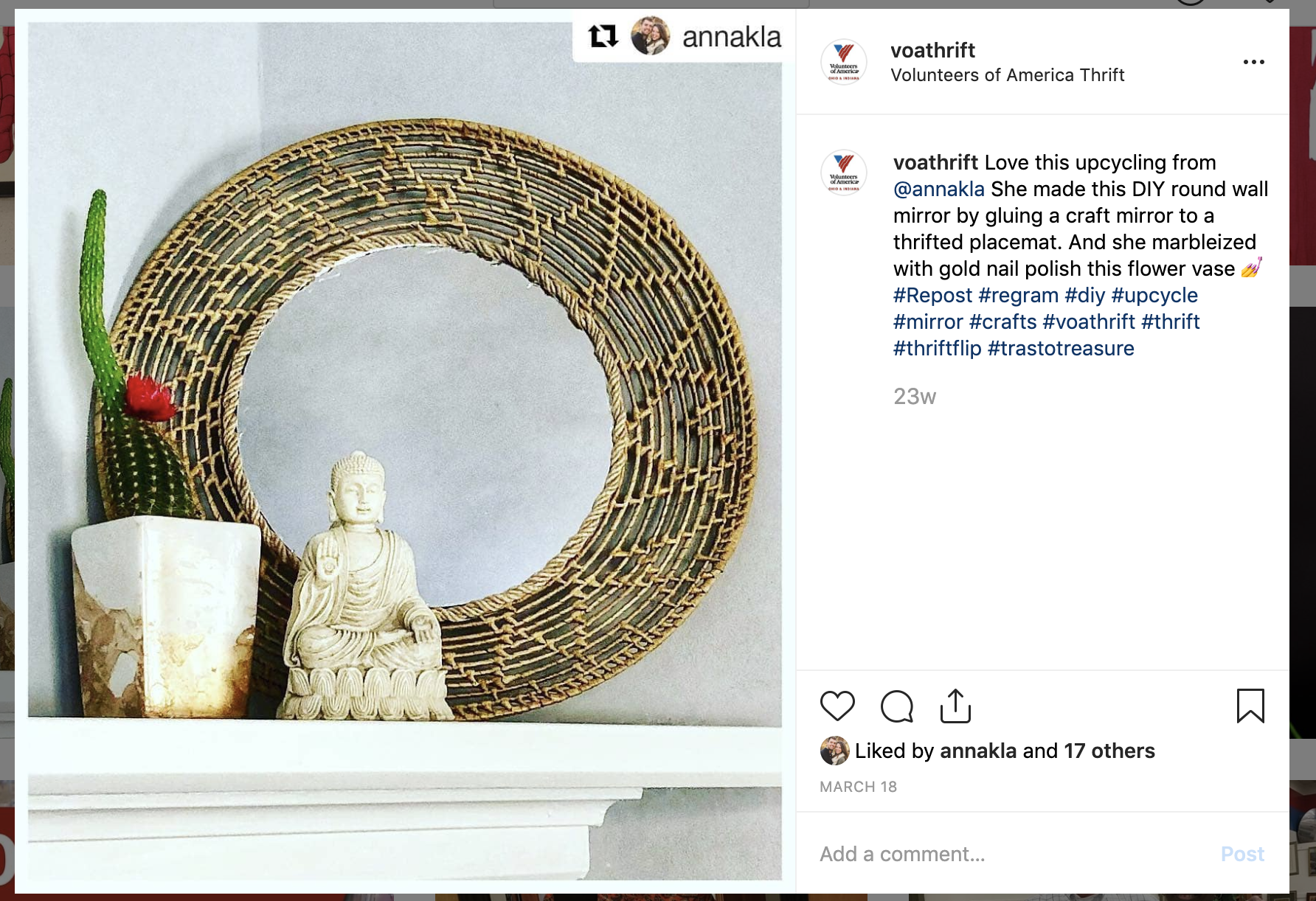Open annakla avatar on repost badge
1316x901 pixels.
point(650,36)
